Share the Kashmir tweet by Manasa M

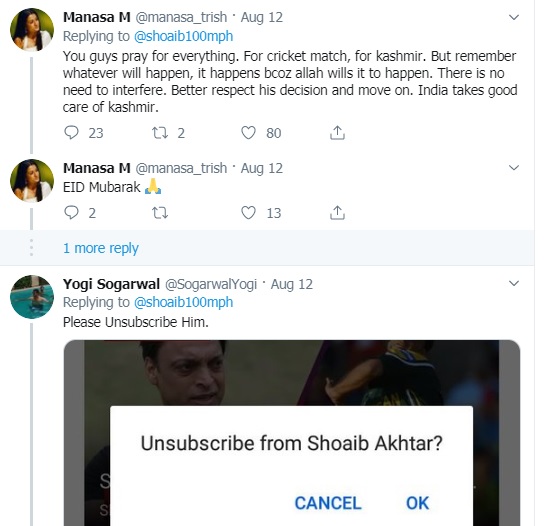click(337, 133)
